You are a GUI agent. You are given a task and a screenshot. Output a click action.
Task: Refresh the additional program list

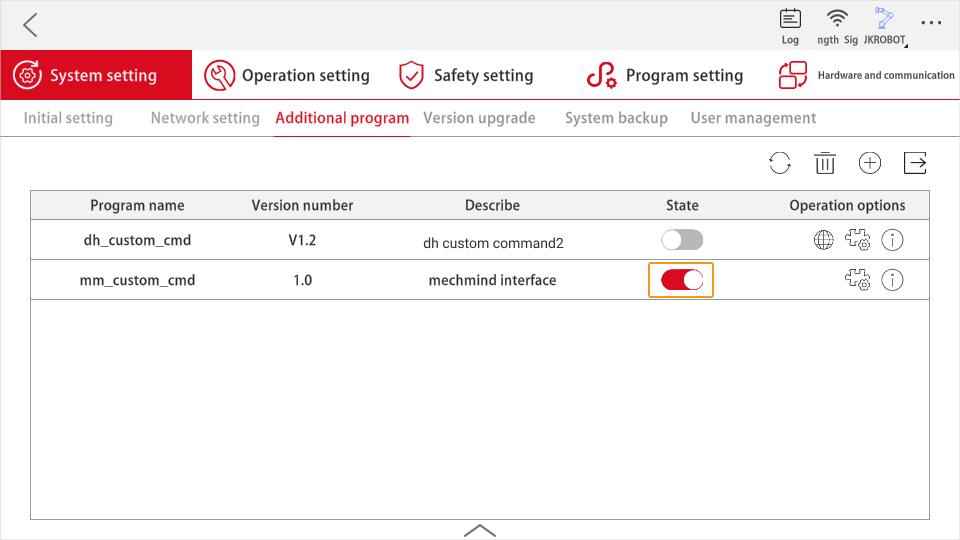coord(779,163)
